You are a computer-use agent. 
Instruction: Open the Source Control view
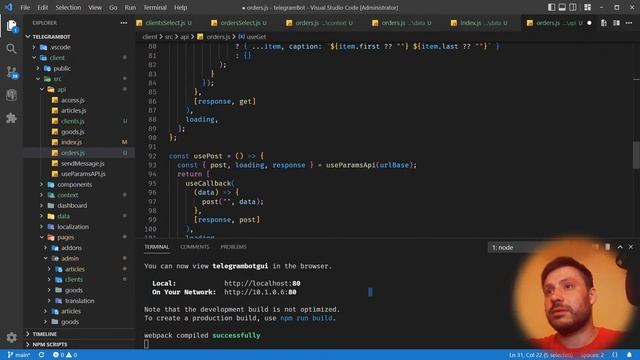coord(11,73)
